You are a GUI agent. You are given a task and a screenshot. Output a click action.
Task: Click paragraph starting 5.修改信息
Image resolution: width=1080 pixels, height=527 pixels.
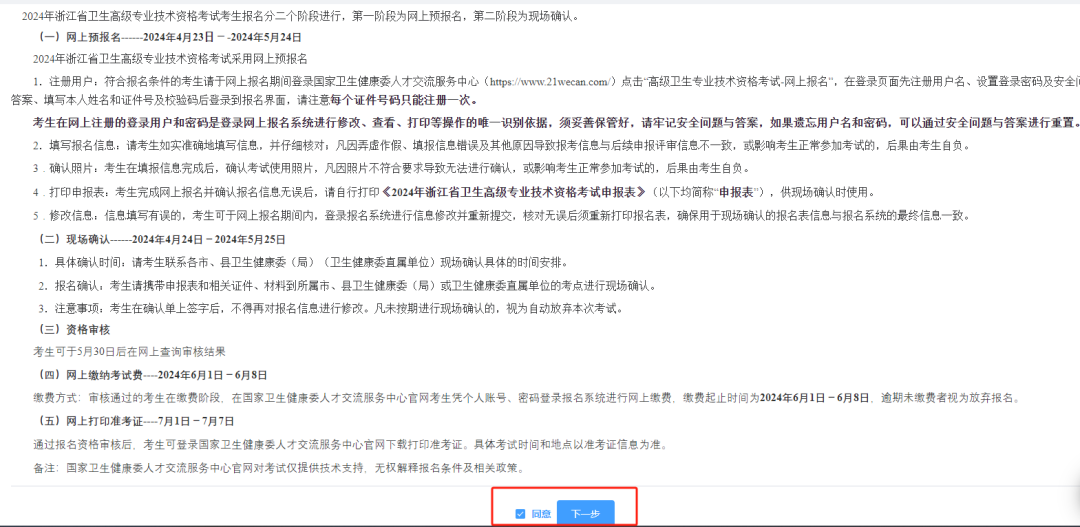click(x=501, y=216)
